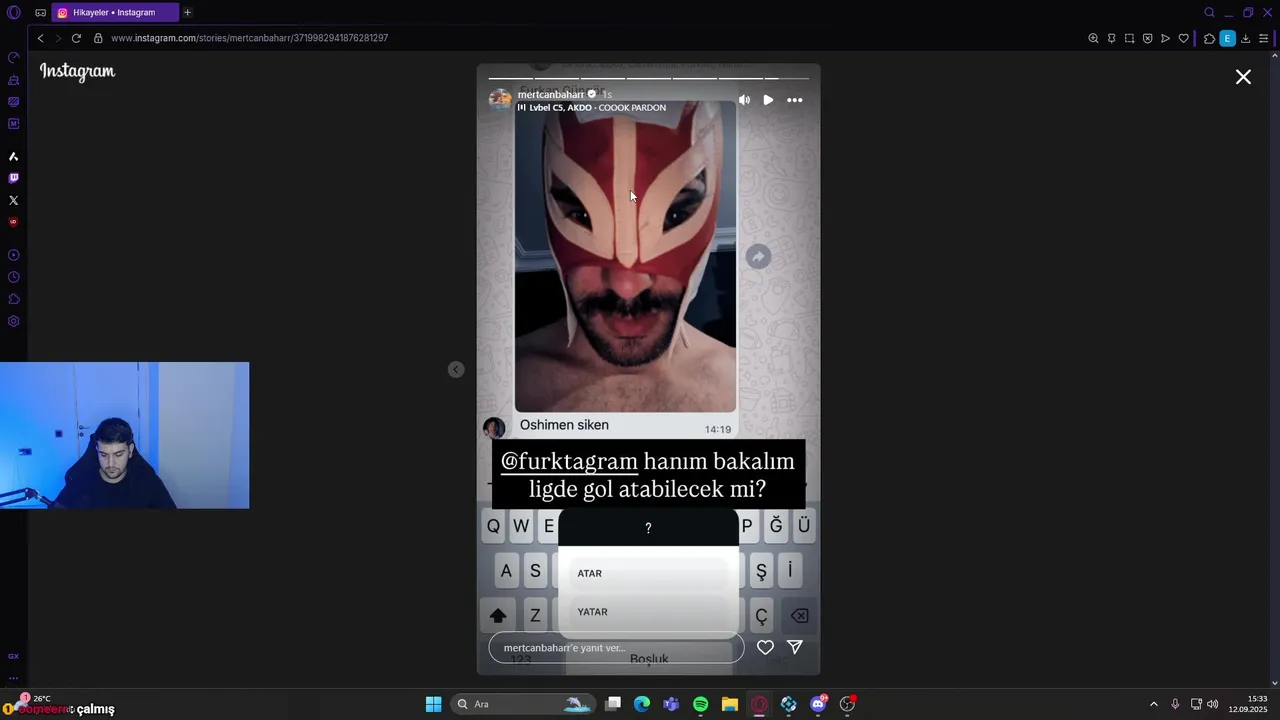Click the send/flow arrow icon in address bar
This screenshot has width=1280, height=720.
(1165, 38)
